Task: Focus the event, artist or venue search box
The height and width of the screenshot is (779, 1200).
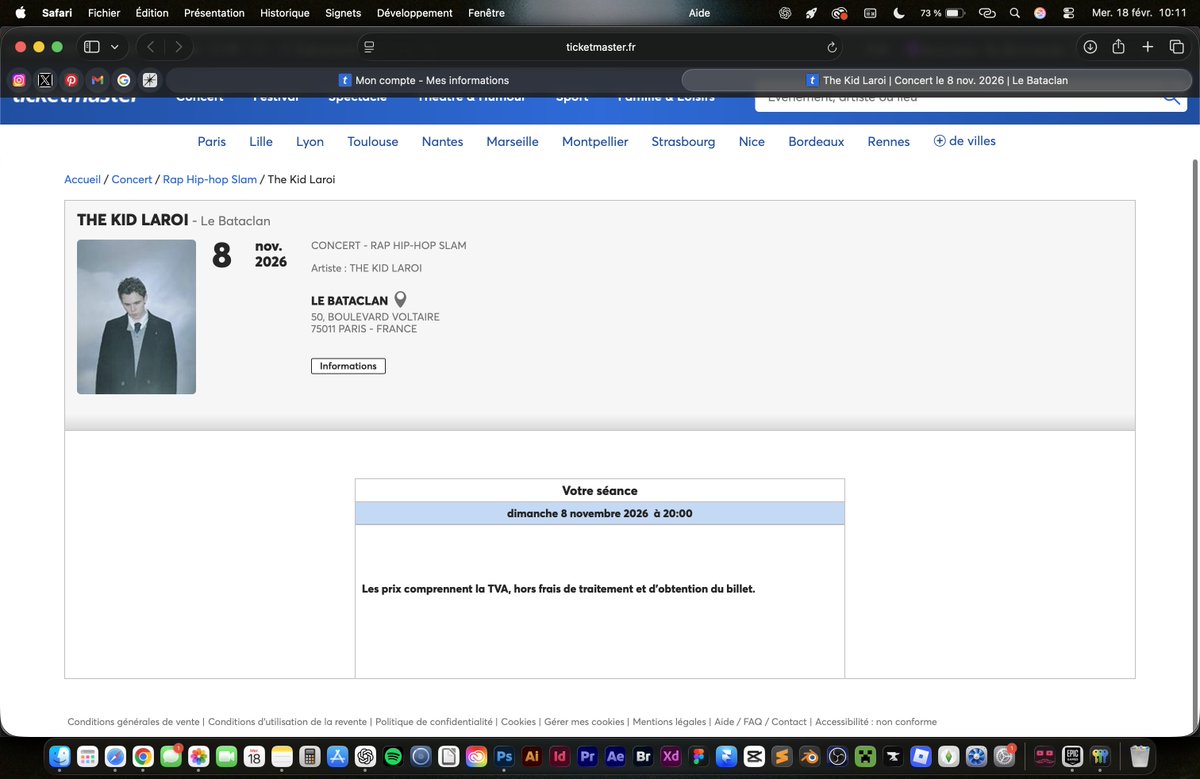Action: 956,98
